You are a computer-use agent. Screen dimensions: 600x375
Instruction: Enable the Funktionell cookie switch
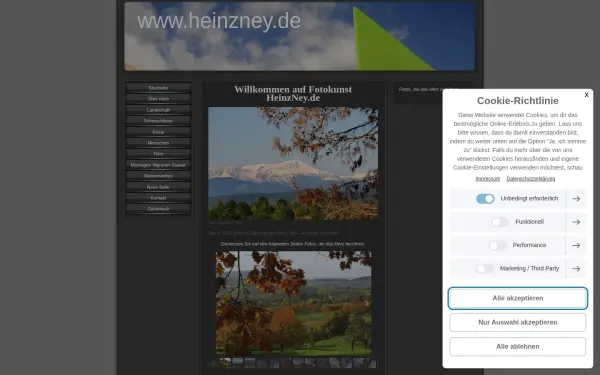click(500, 222)
